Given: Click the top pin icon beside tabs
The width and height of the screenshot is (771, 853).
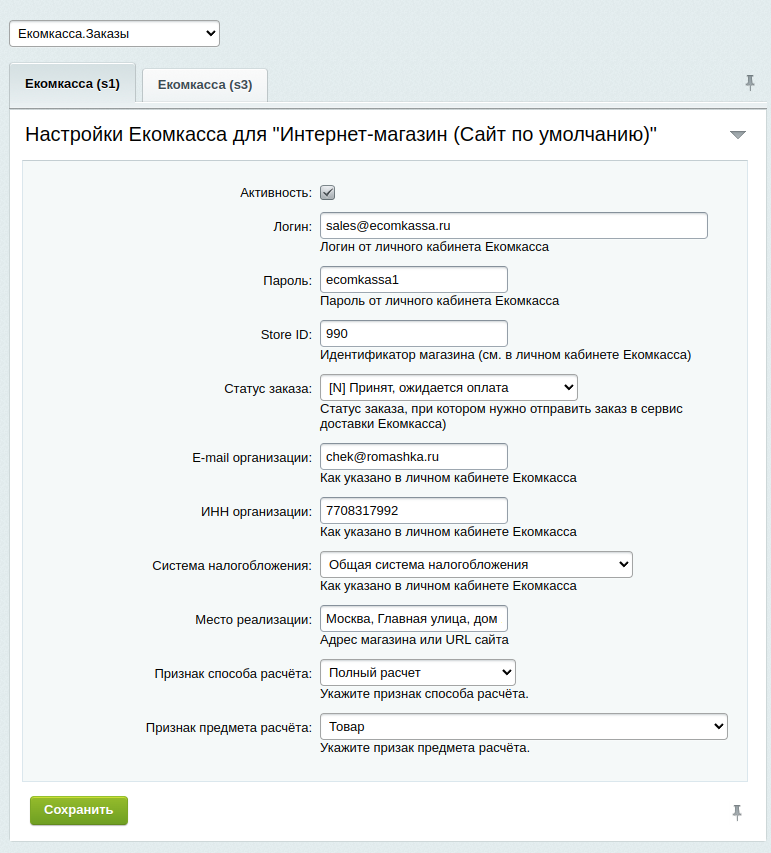Looking at the screenshot, I should click(750, 83).
